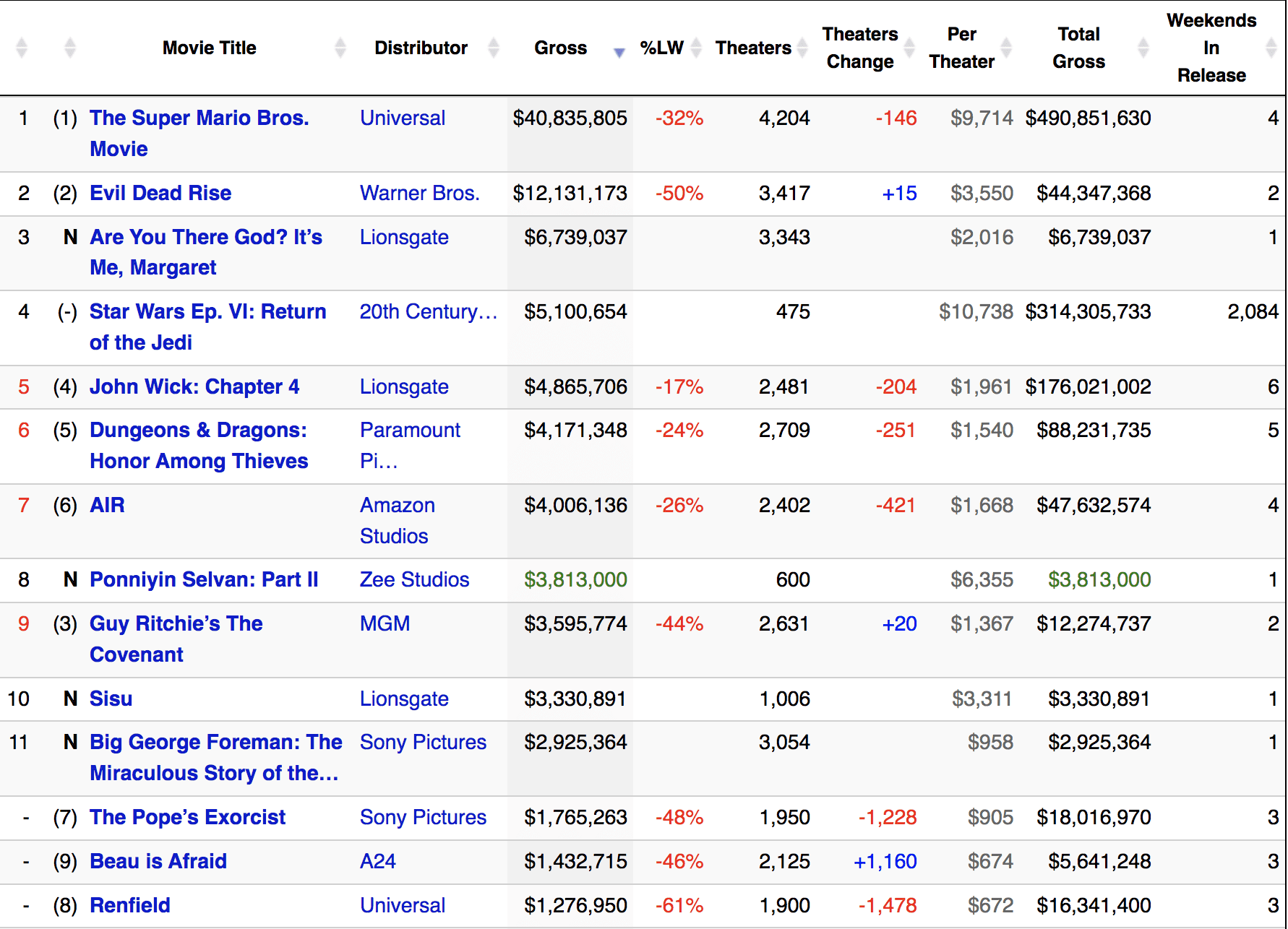
Task: Open Star Wars Ep. VI: Return of the Jedi
Action: [208, 327]
